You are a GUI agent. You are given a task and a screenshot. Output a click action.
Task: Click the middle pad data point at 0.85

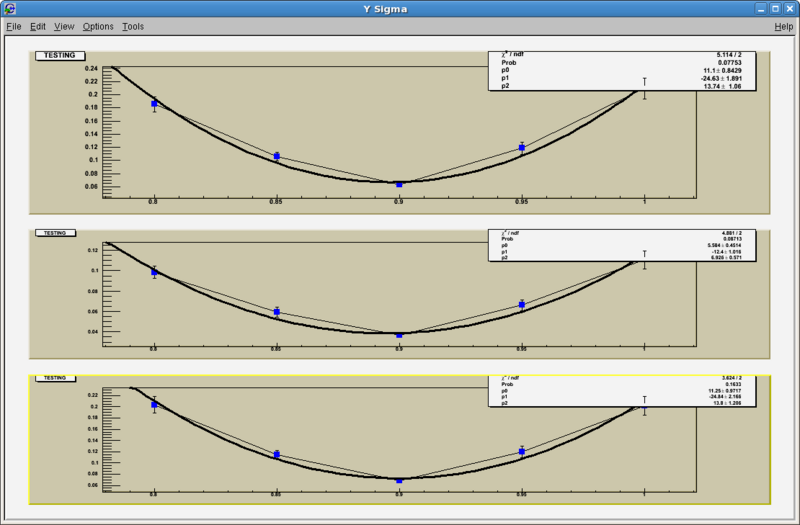click(277, 312)
